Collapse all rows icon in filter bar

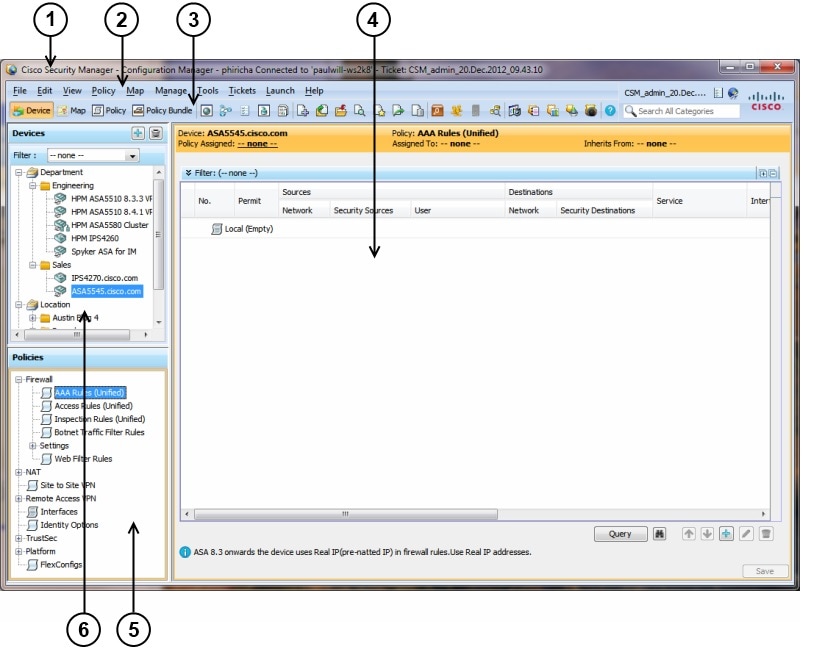(x=773, y=173)
